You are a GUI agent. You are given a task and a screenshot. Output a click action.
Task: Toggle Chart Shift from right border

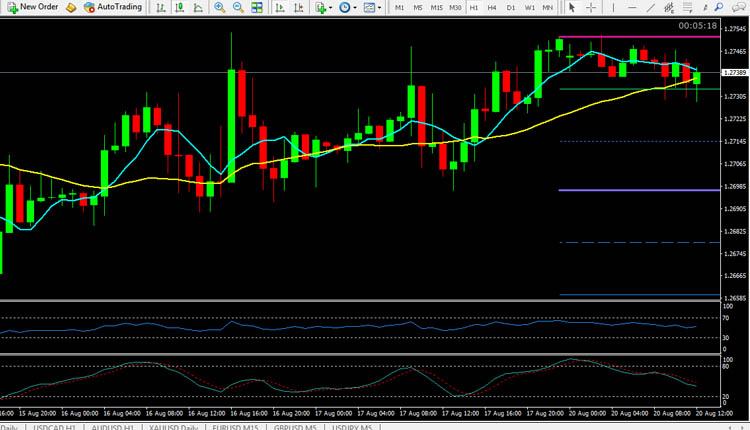point(299,8)
